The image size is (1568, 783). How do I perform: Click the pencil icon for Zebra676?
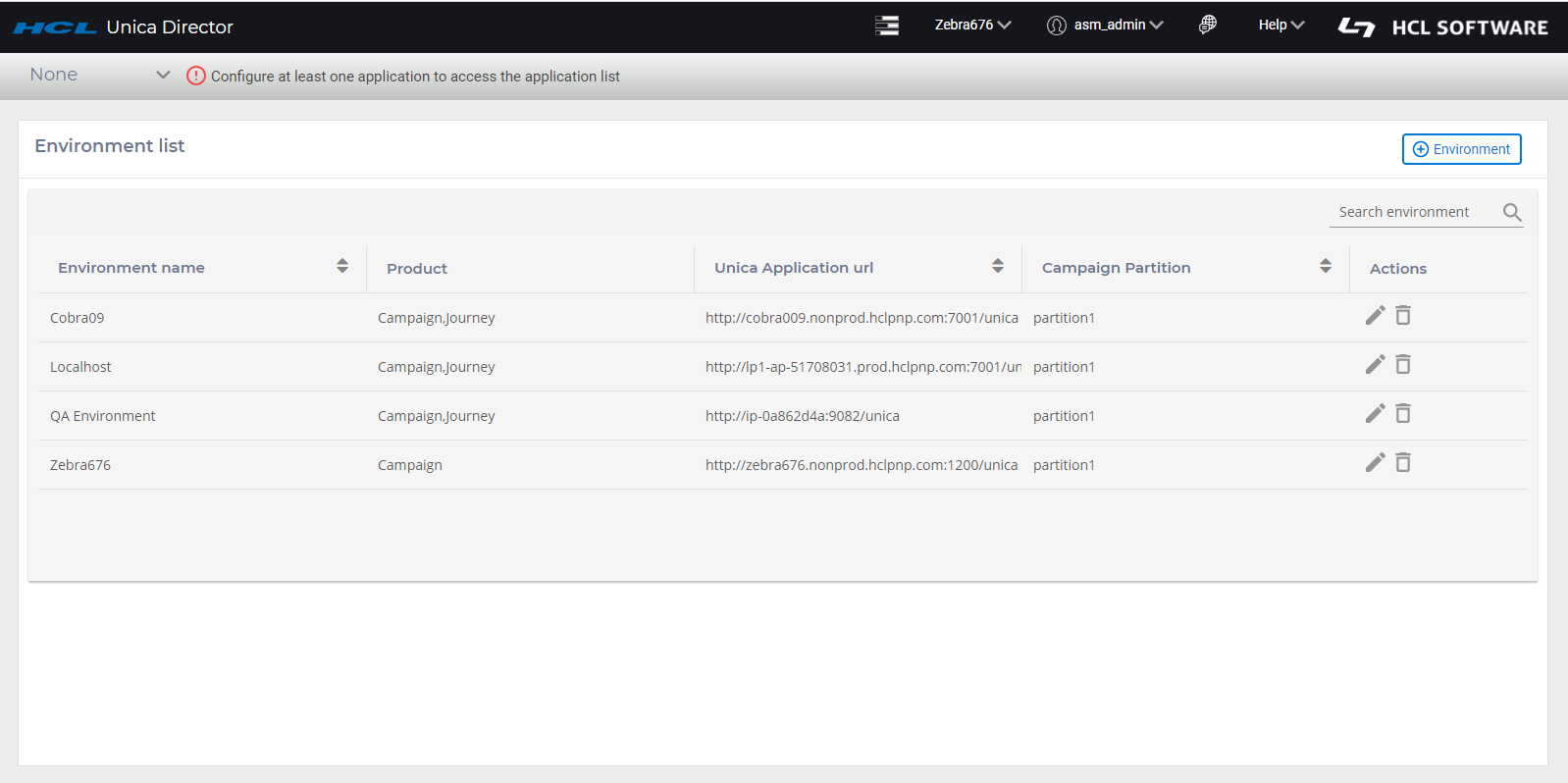1375,462
